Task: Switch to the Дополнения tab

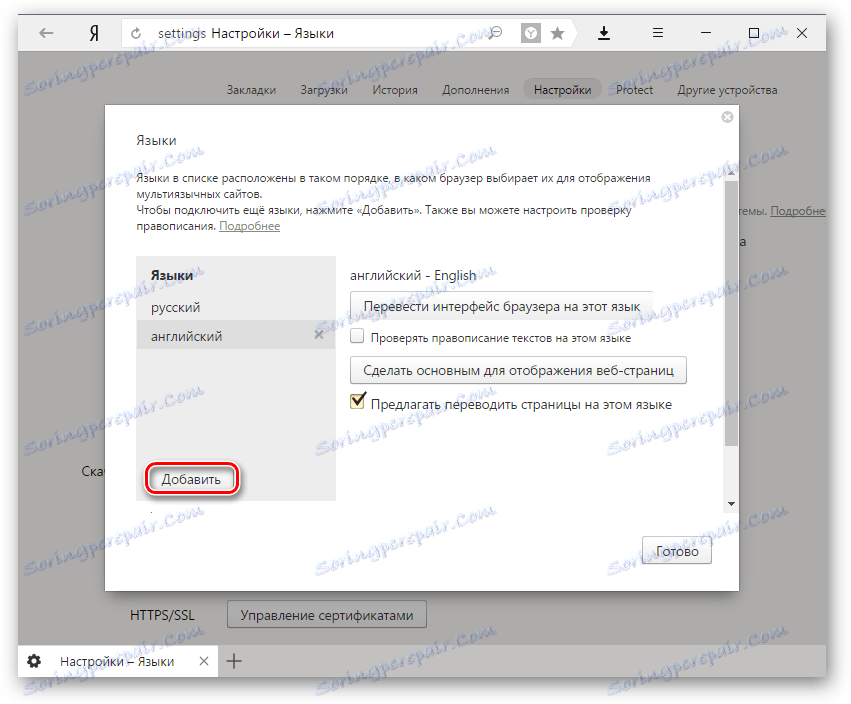Action: pyautogui.click(x=475, y=90)
